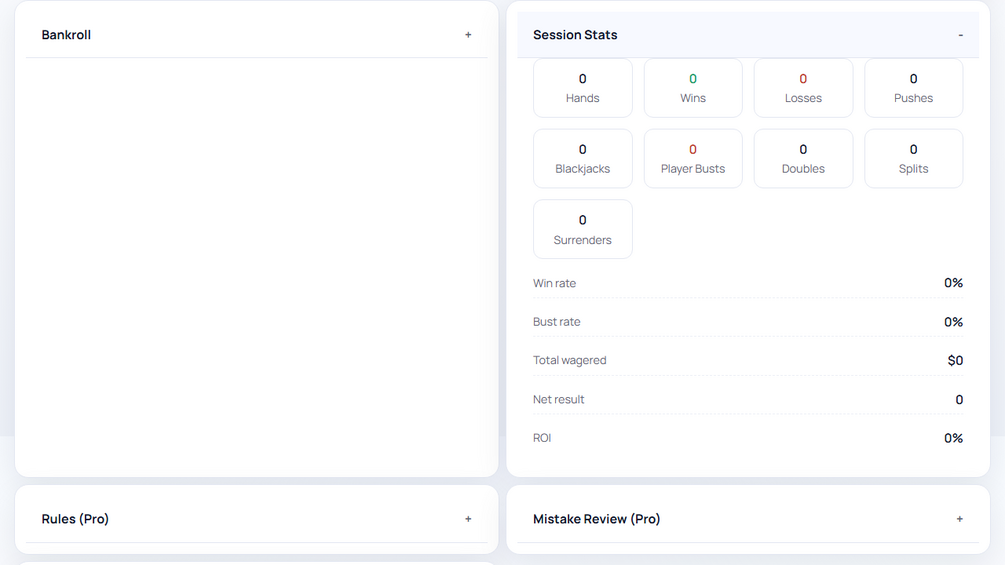
Task: Click the Losses stat card
Action: [803, 88]
